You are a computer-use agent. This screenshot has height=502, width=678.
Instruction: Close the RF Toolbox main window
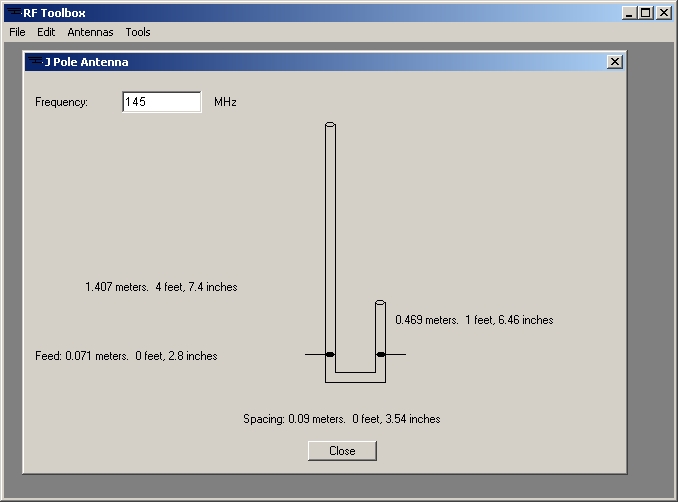pos(663,13)
